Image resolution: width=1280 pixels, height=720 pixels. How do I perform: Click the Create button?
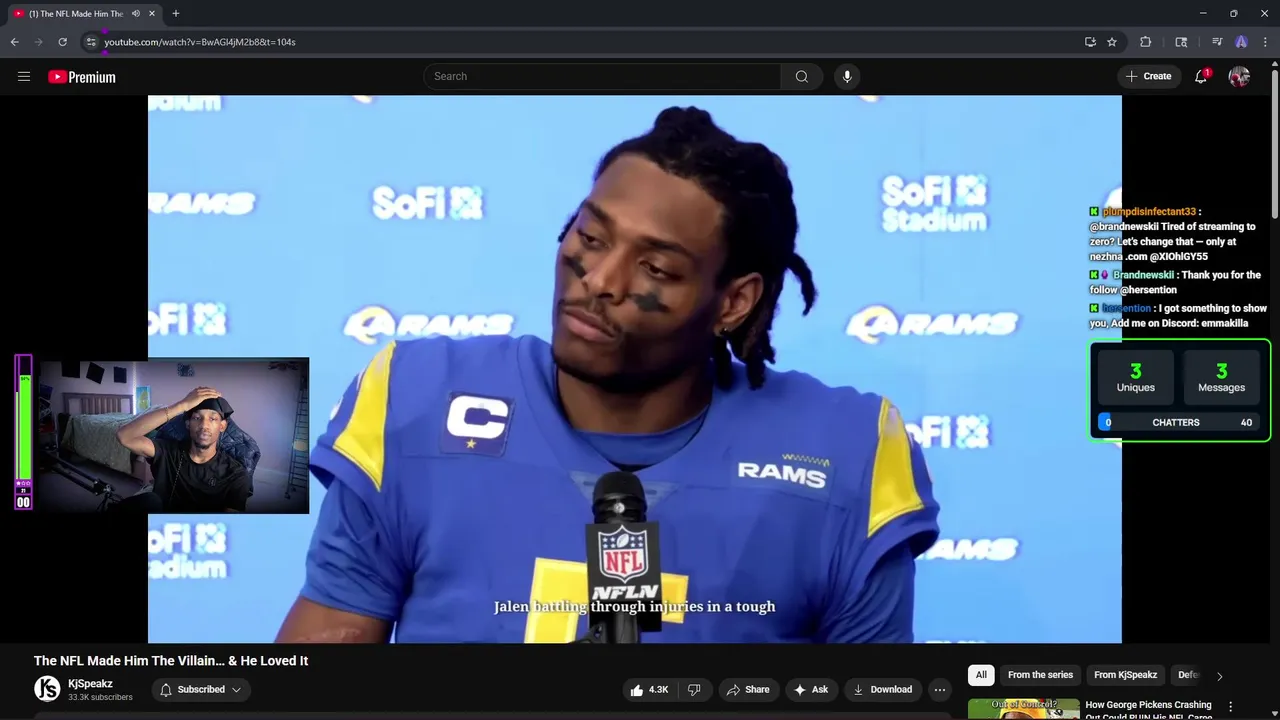coord(1148,77)
